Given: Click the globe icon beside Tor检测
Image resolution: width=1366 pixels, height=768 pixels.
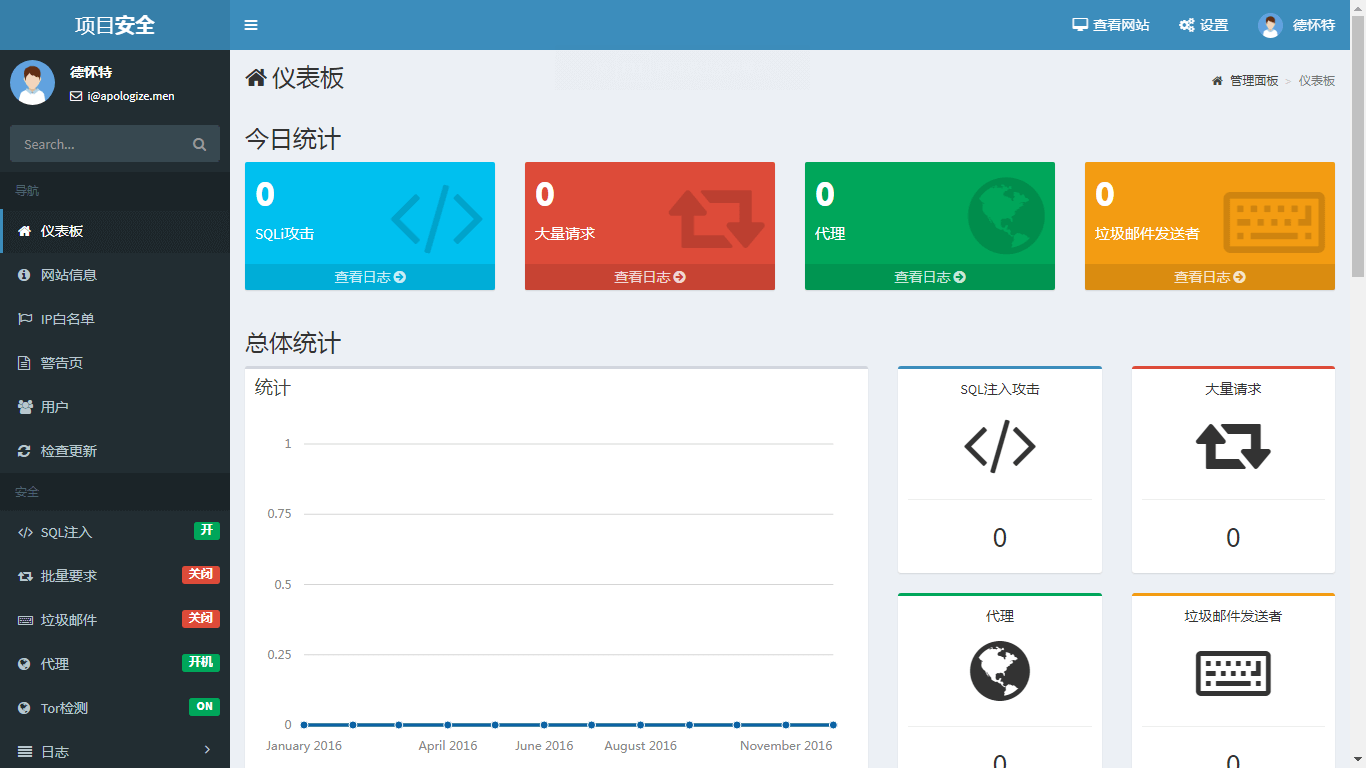Looking at the screenshot, I should point(24,708).
